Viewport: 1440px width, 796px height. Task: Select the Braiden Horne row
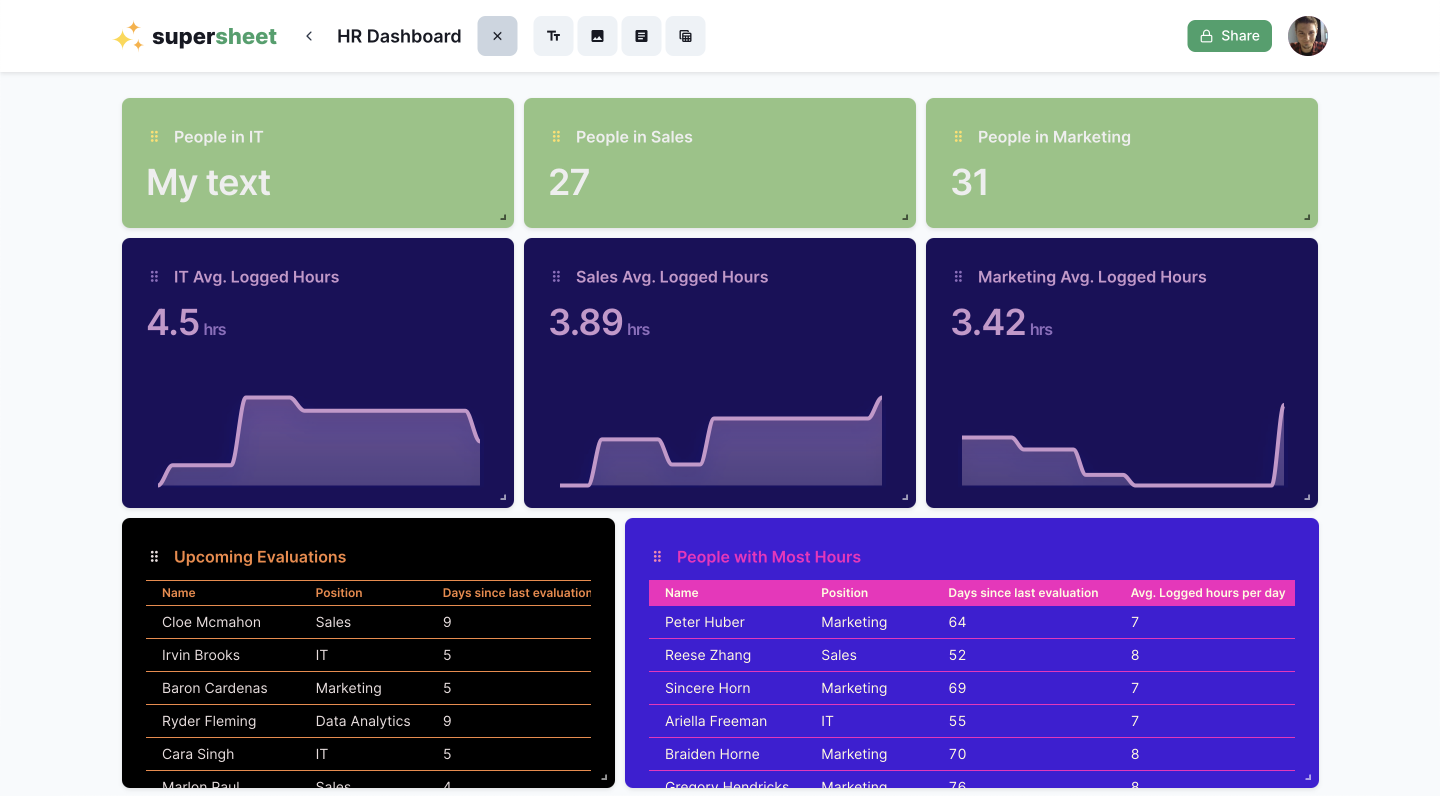[972, 754]
